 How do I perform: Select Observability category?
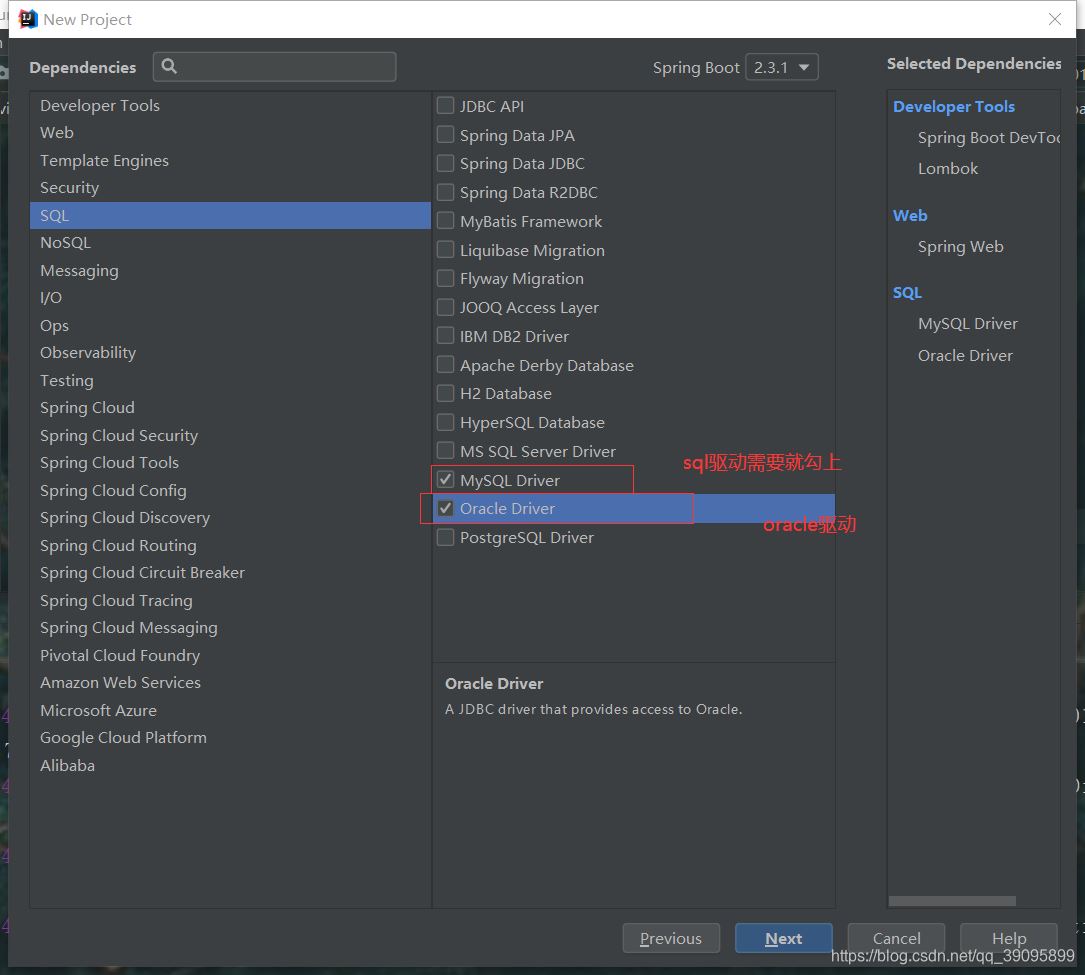point(230,352)
